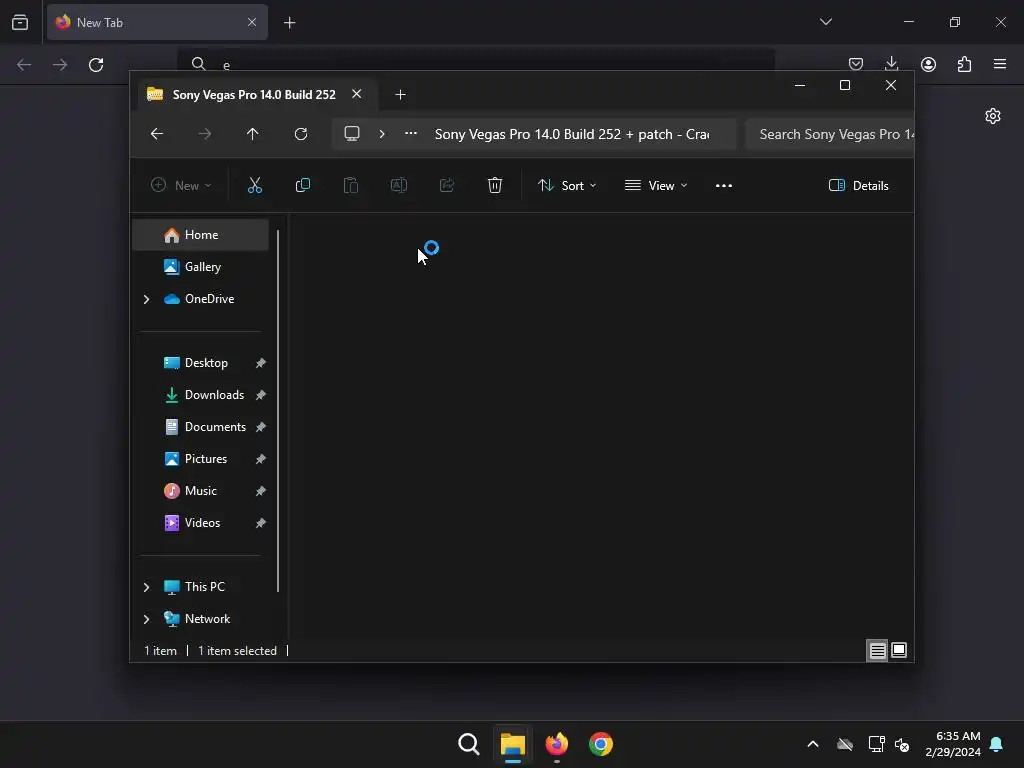The width and height of the screenshot is (1024, 768).
Task: Open Google Chrome from taskbar
Action: click(x=601, y=744)
